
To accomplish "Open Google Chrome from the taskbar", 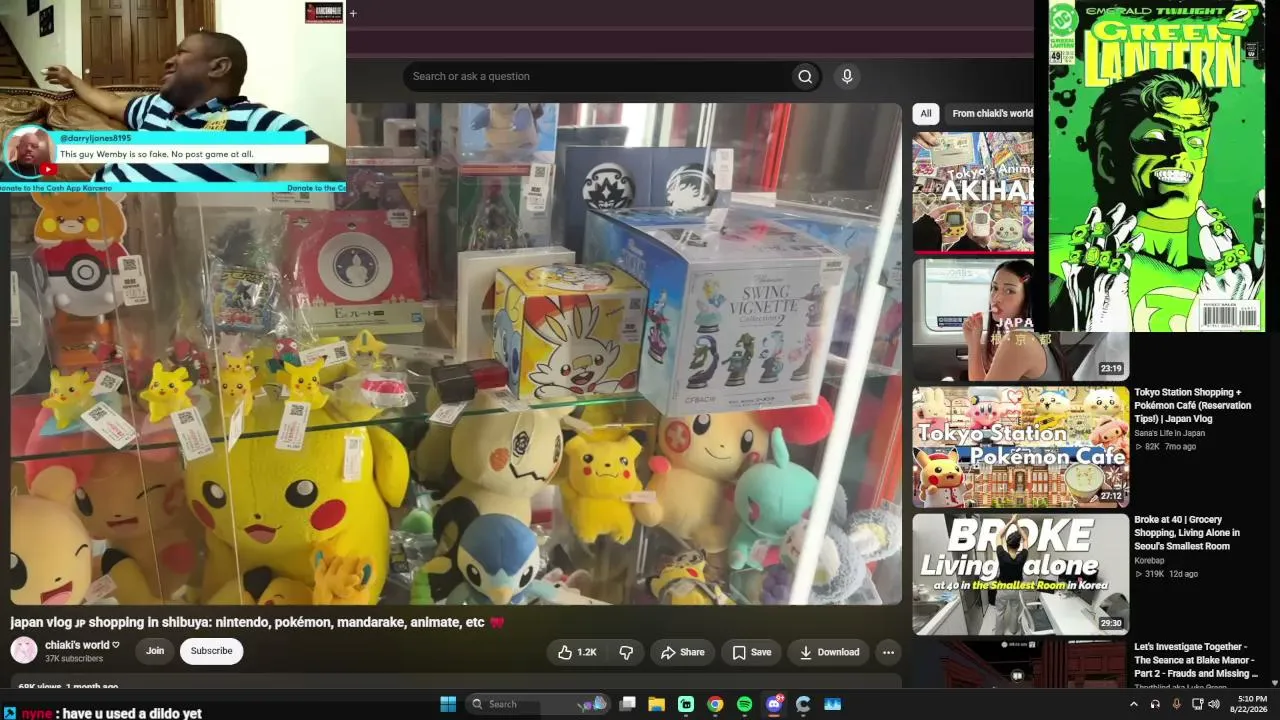I will [x=715, y=704].
